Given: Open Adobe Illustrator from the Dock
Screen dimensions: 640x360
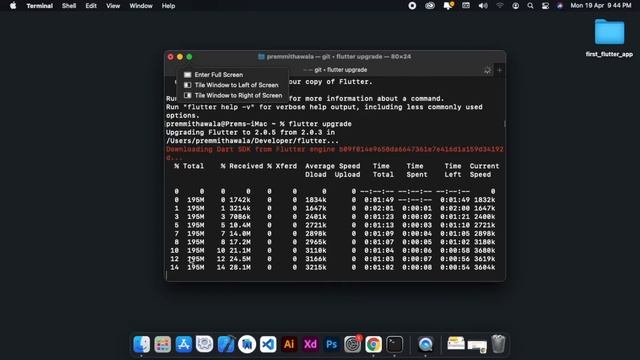Looking at the screenshot, I should 289,344.
